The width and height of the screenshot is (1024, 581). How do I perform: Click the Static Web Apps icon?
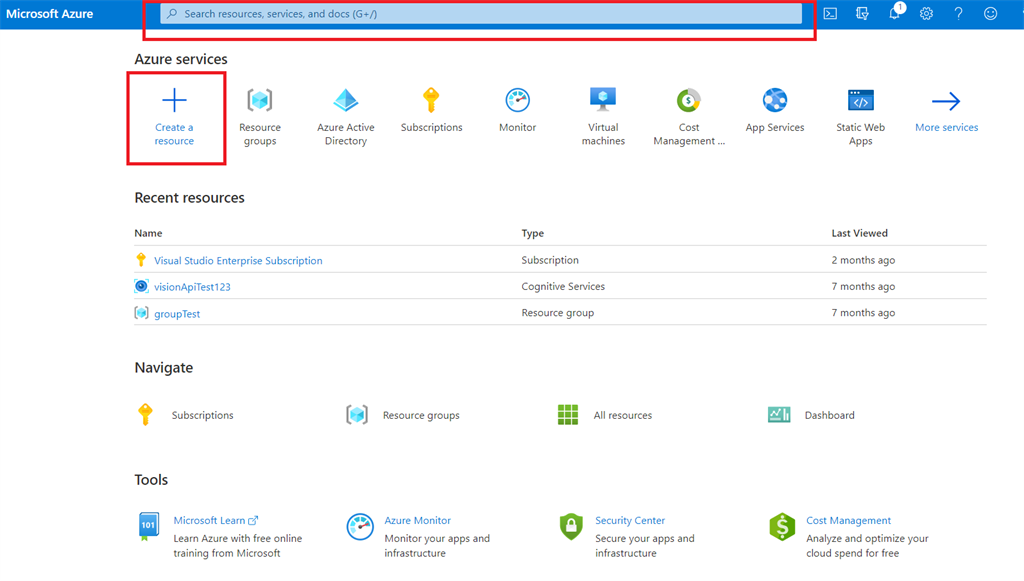pos(860,100)
